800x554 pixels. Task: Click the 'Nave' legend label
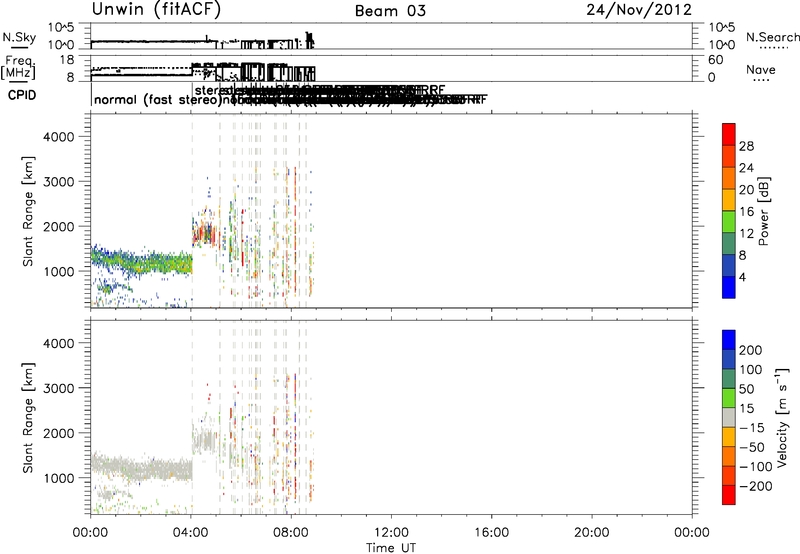pyautogui.click(x=760, y=70)
